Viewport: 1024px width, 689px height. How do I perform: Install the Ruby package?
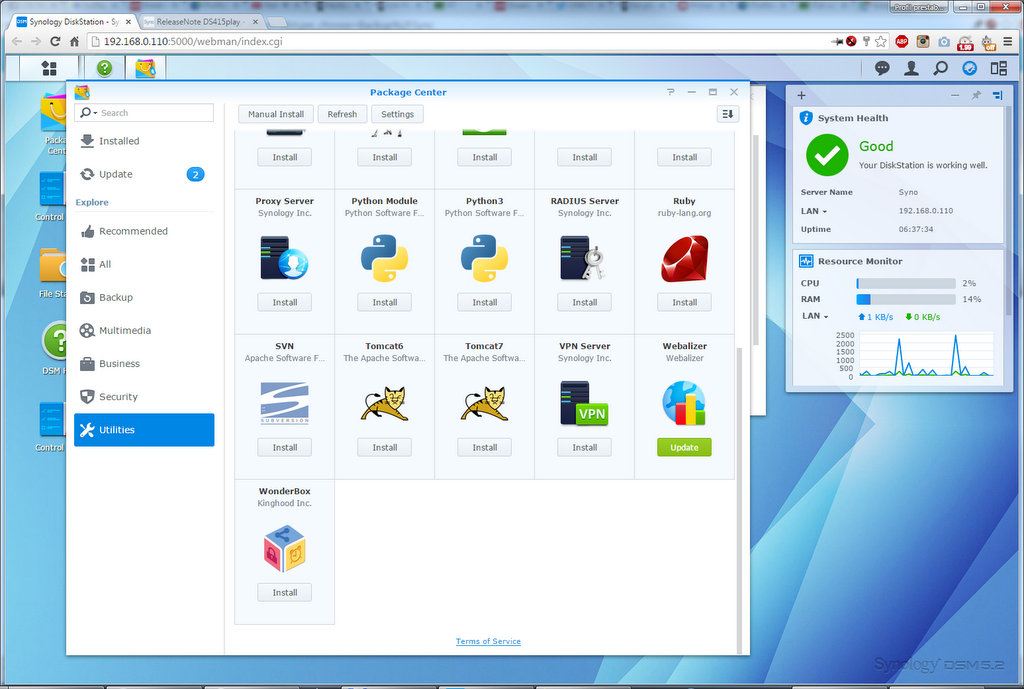pyautogui.click(x=684, y=302)
